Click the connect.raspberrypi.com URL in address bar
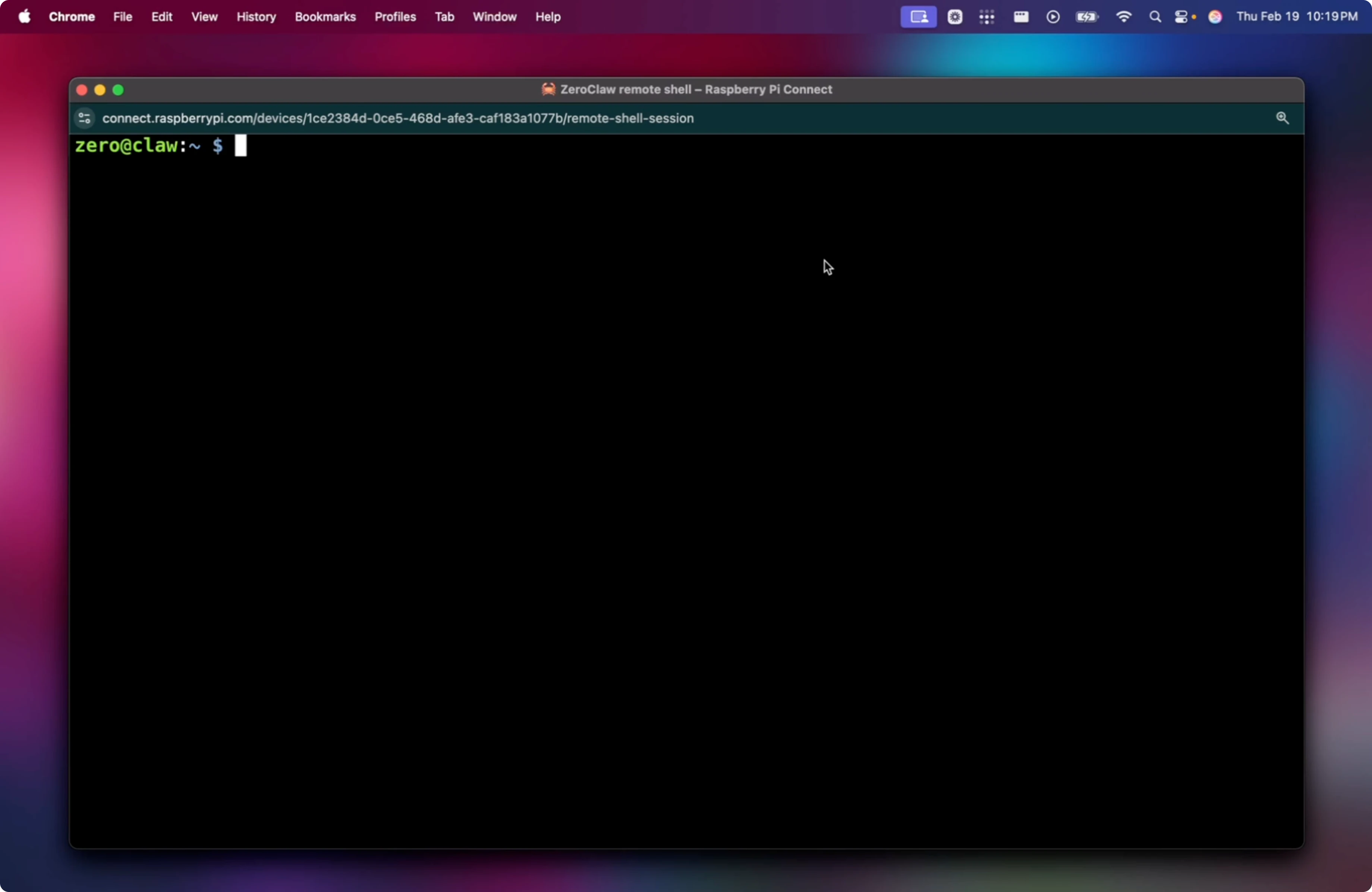The height and width of the screenshot is (892, 1372). pos(398,118)
